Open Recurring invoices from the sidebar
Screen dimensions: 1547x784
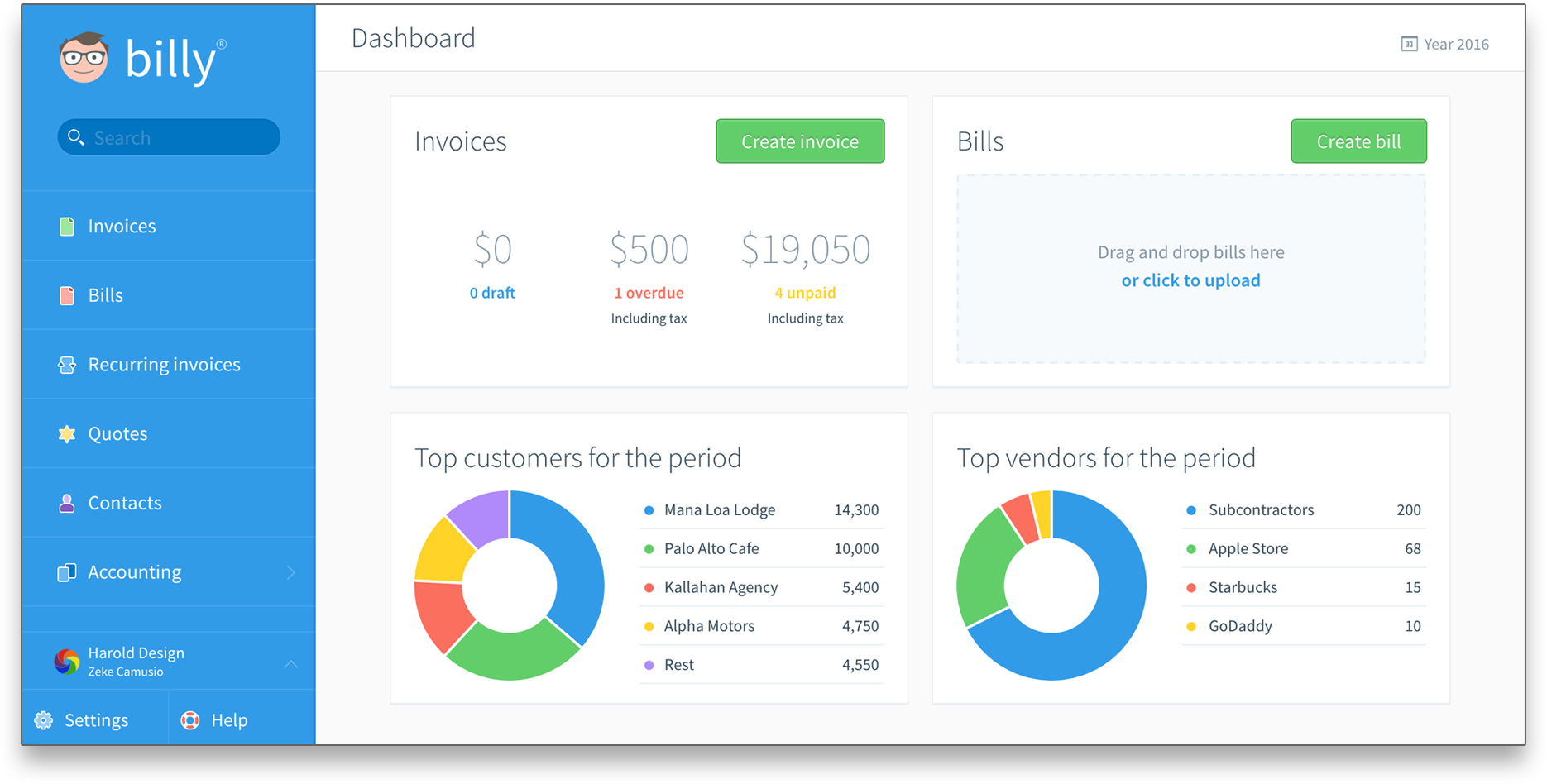pyautogui.click(x=164, y=365)
